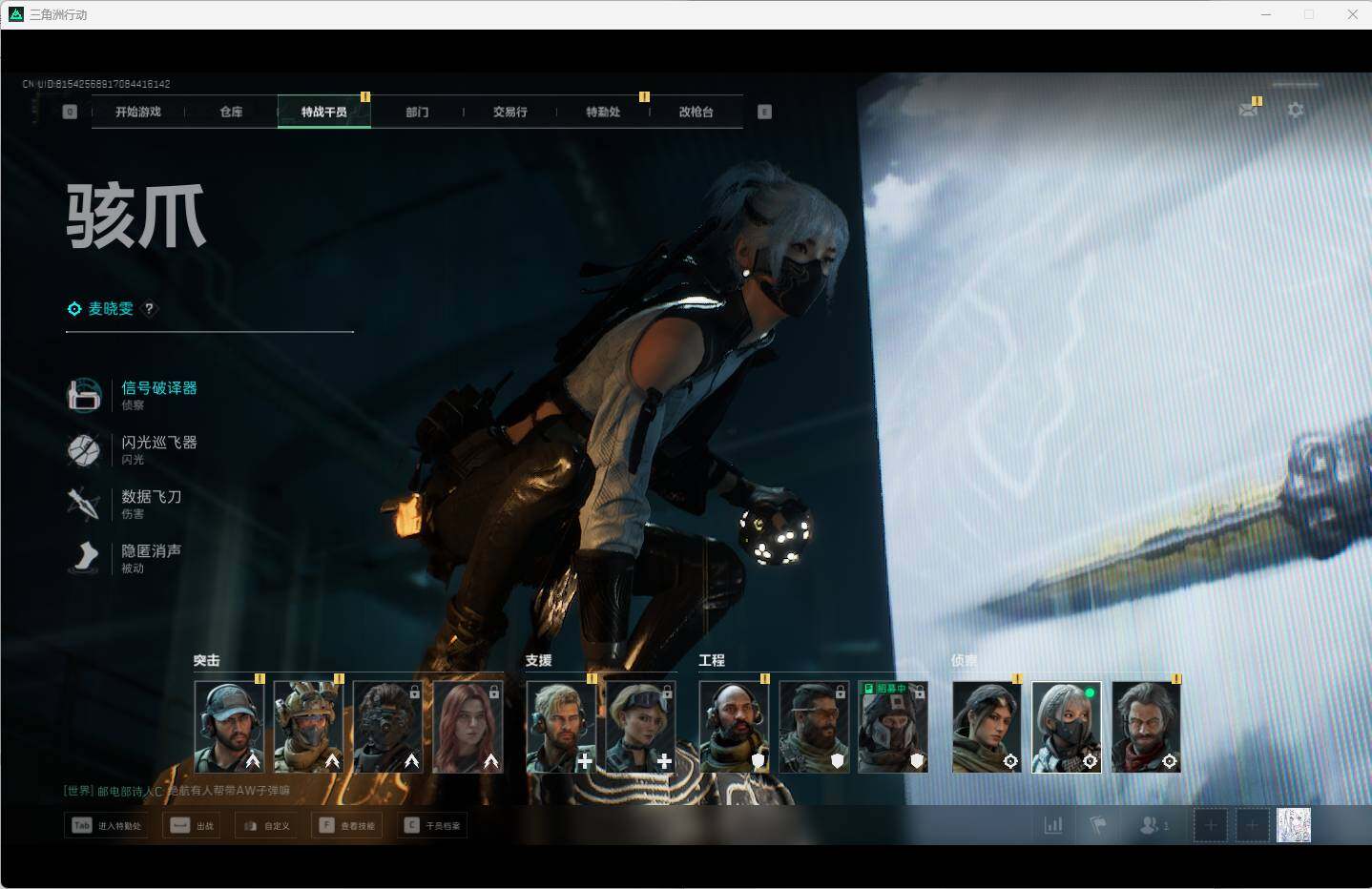Open the player avatar in bottom bar
Image resolution: width=1372 pixels, height=889 pixels.
1294,825
